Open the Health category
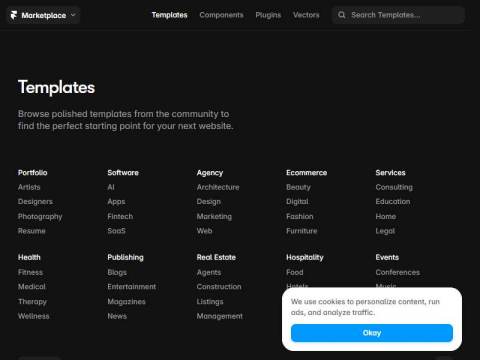The width and height of the screenshot is (480, 360). [x=29, y=257]
